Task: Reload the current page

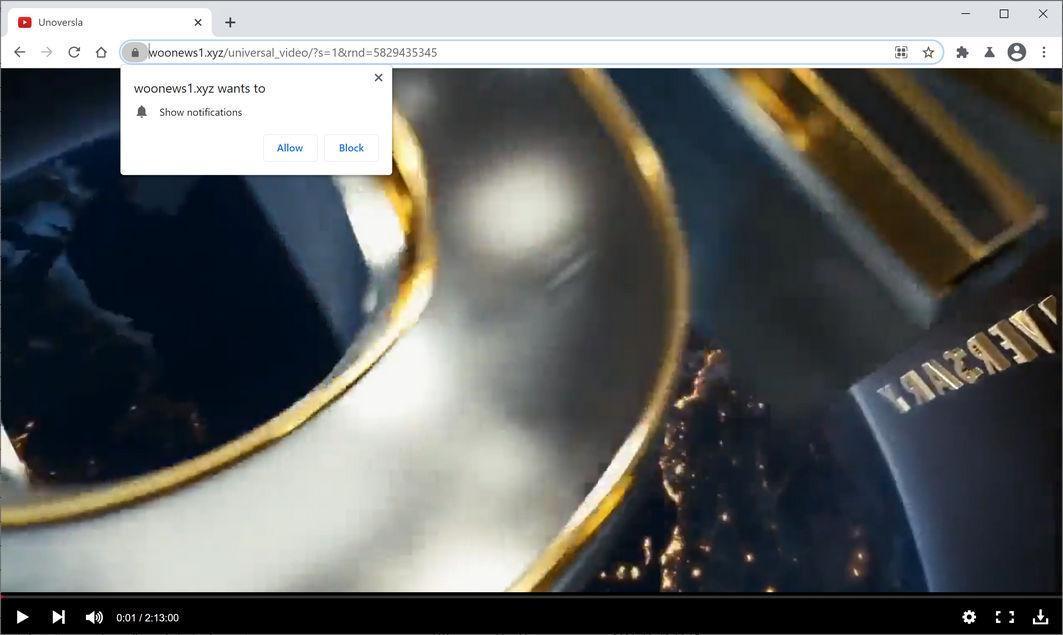Action: coord(74,52)
